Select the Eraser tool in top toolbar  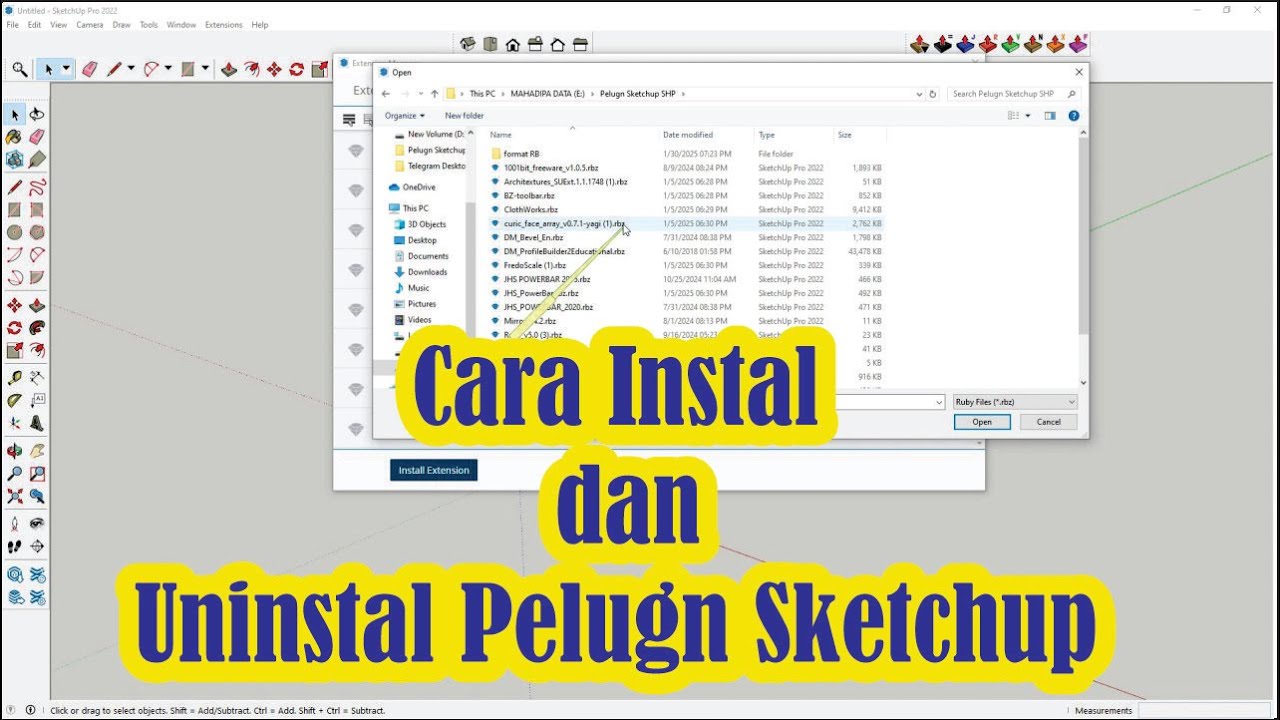coord(89,69)
